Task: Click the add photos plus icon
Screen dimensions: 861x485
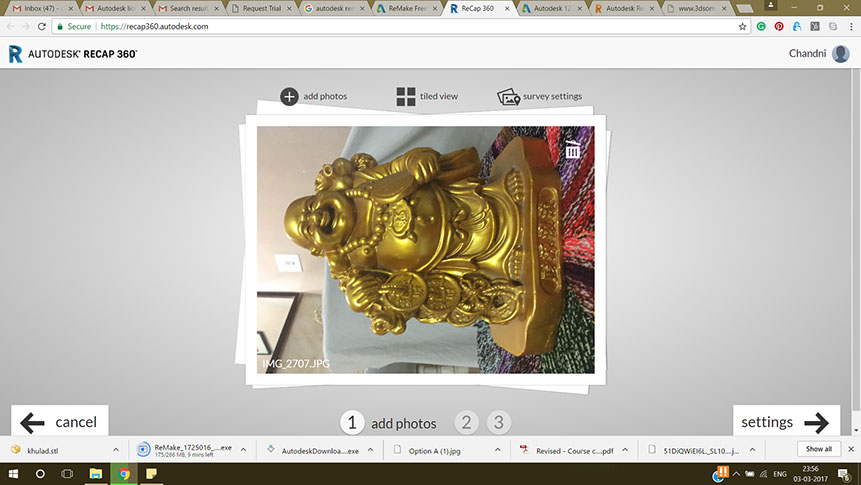Action: [x=289, y=96]
